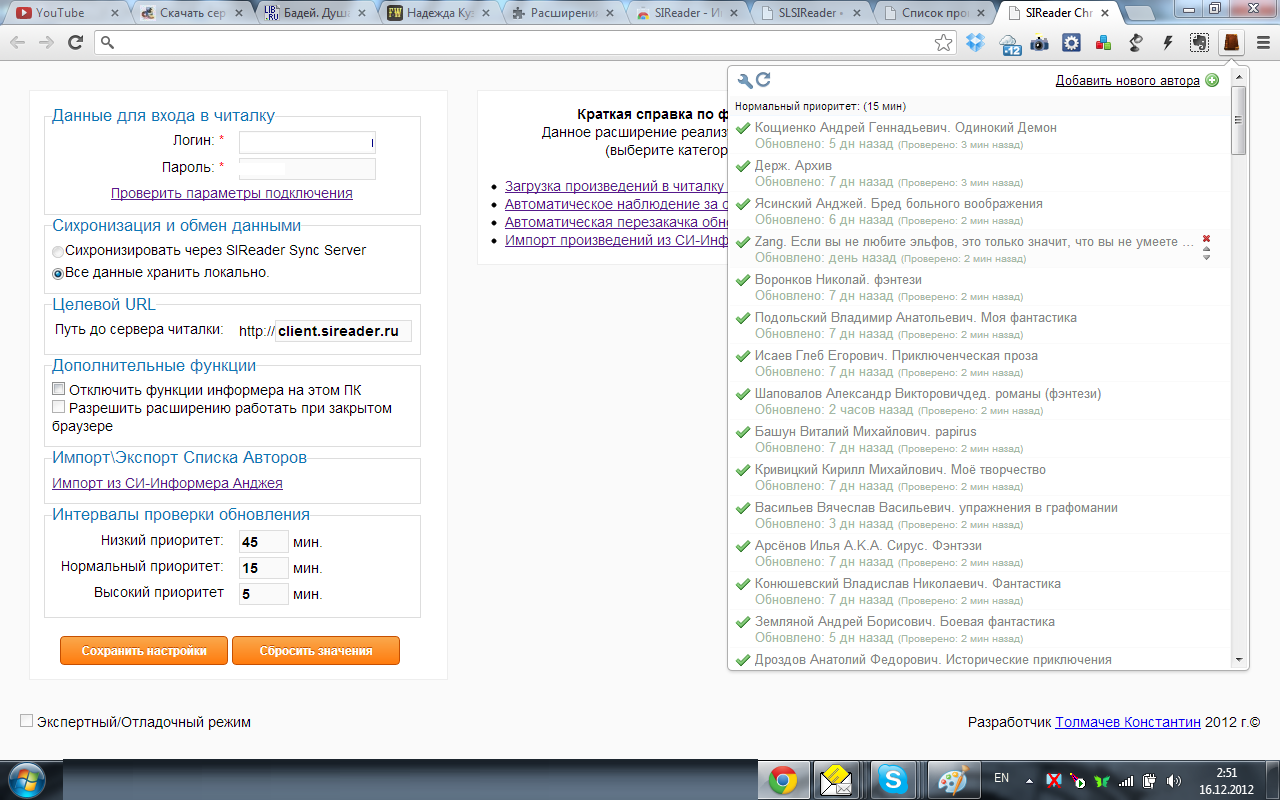This screenshot has width=1280, height=800.
Task: Click the high priority interval field 5
Action: pyautogui.click(x=264, y=594)
